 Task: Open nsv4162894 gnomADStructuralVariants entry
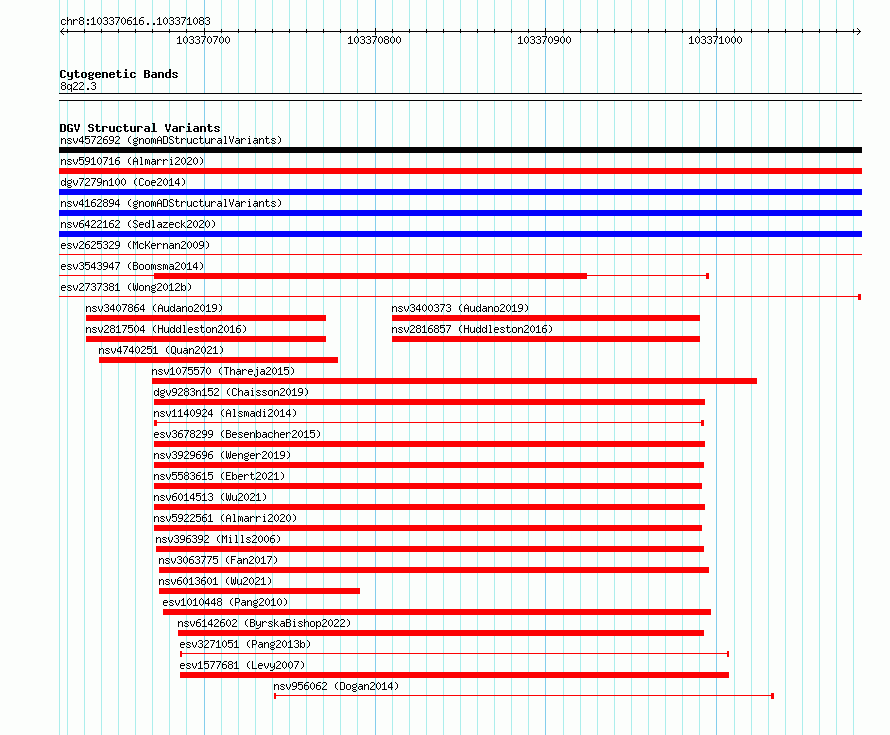(171, 203)
